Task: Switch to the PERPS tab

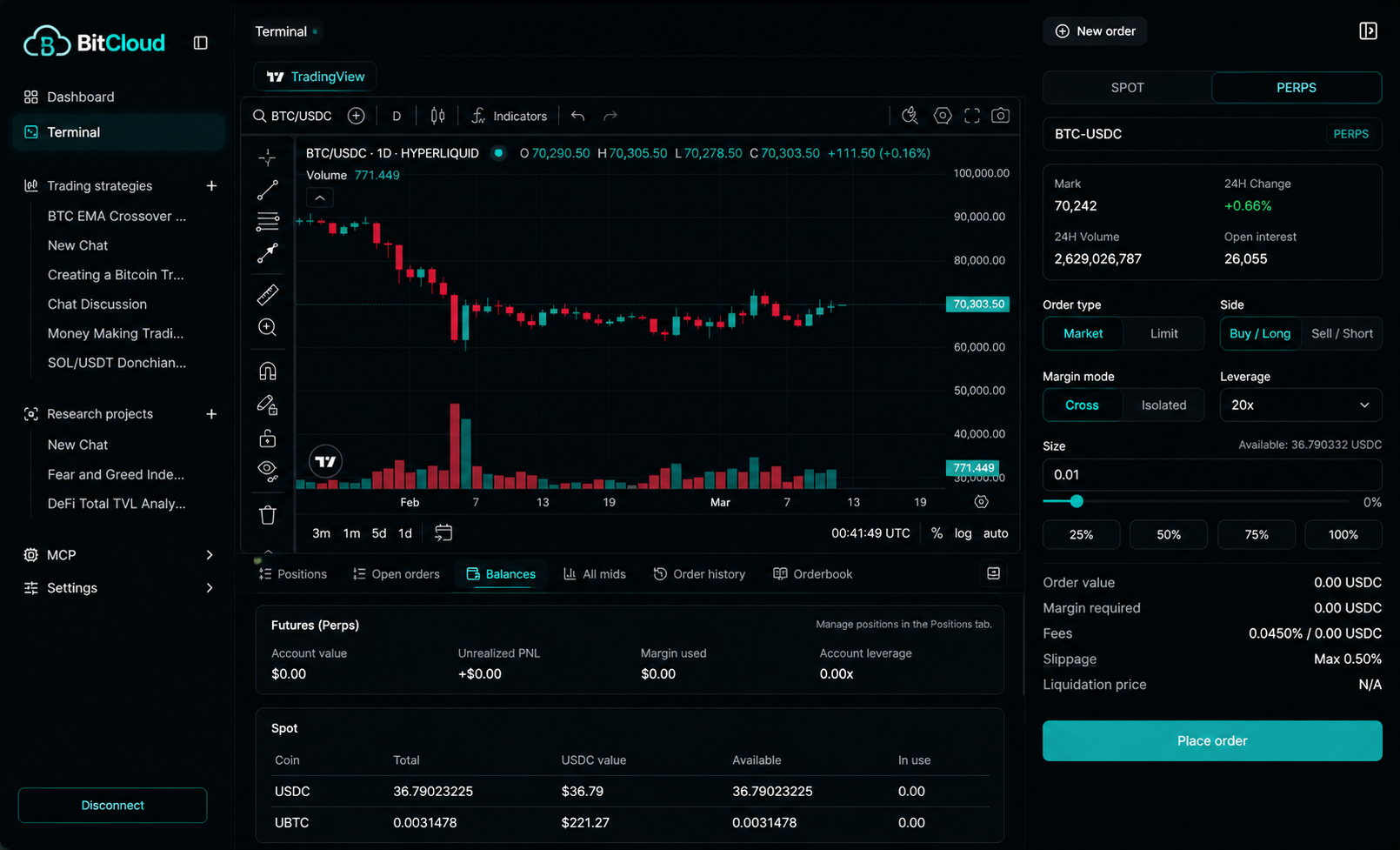Action: [1297, 88]
